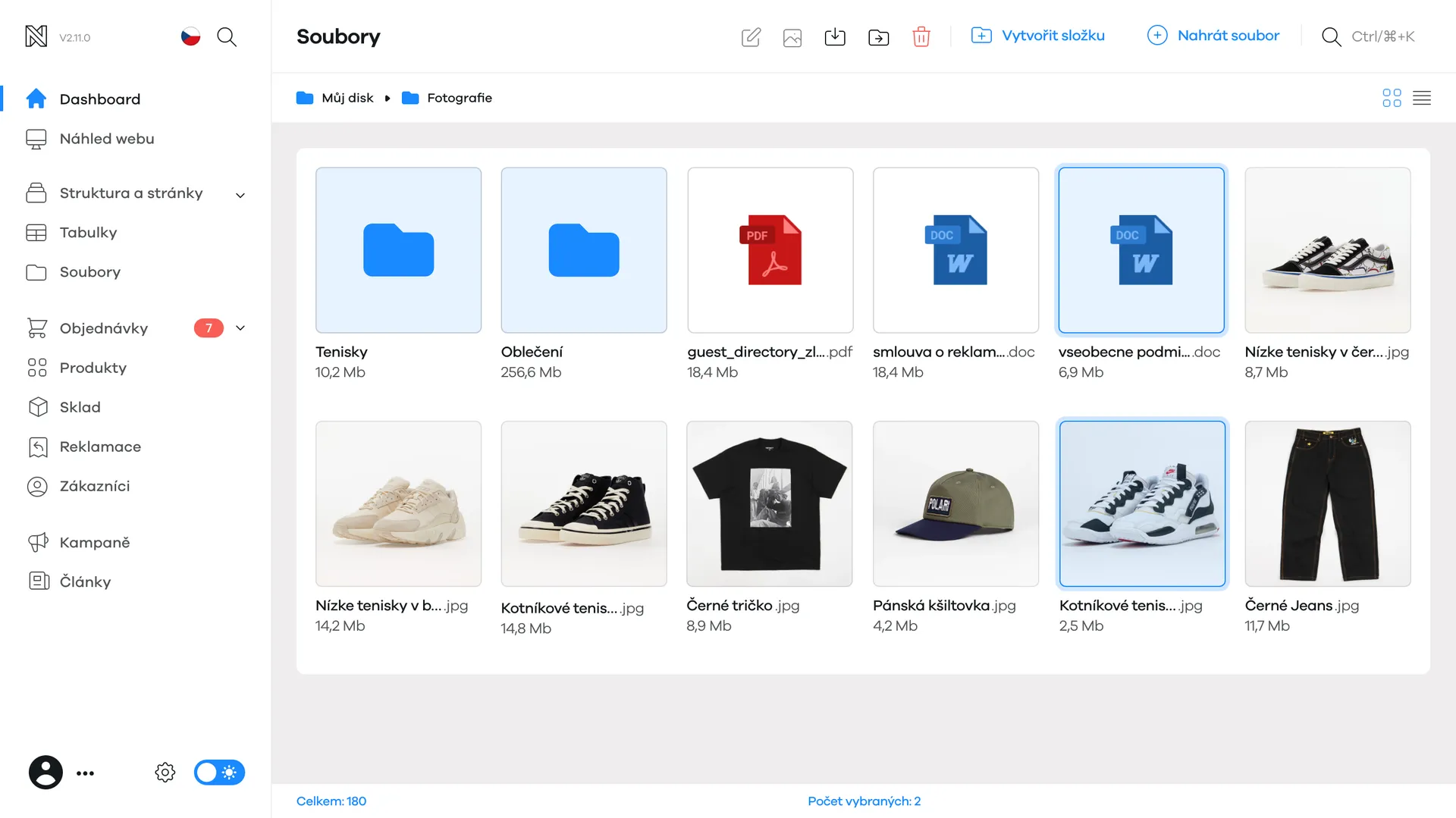Screen dimensions: 1456x818
Task: Click the edit (pencil) toolbar icon
Action: point(751,36)
